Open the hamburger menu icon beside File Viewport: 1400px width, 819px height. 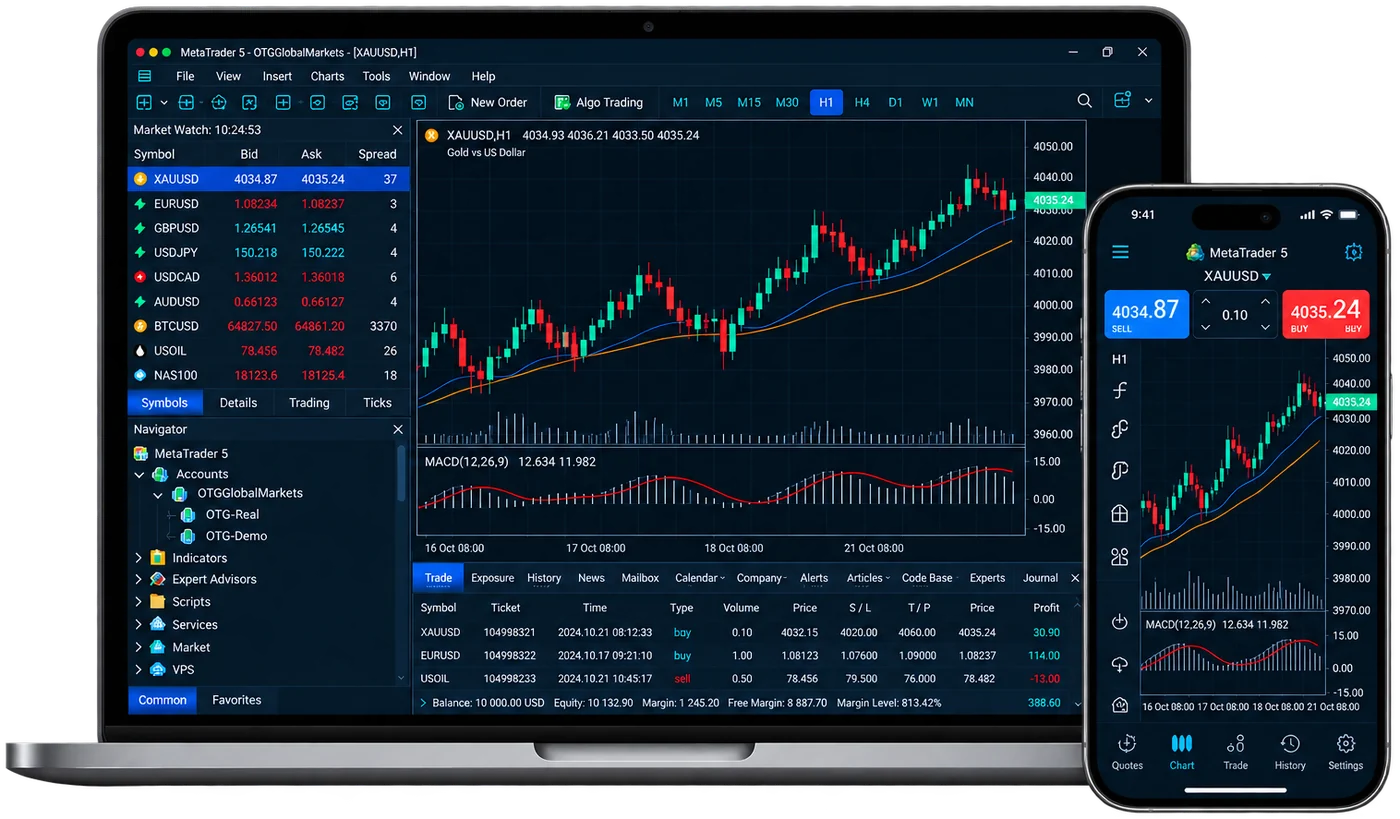pyautogui.click(x=145, y=76)
